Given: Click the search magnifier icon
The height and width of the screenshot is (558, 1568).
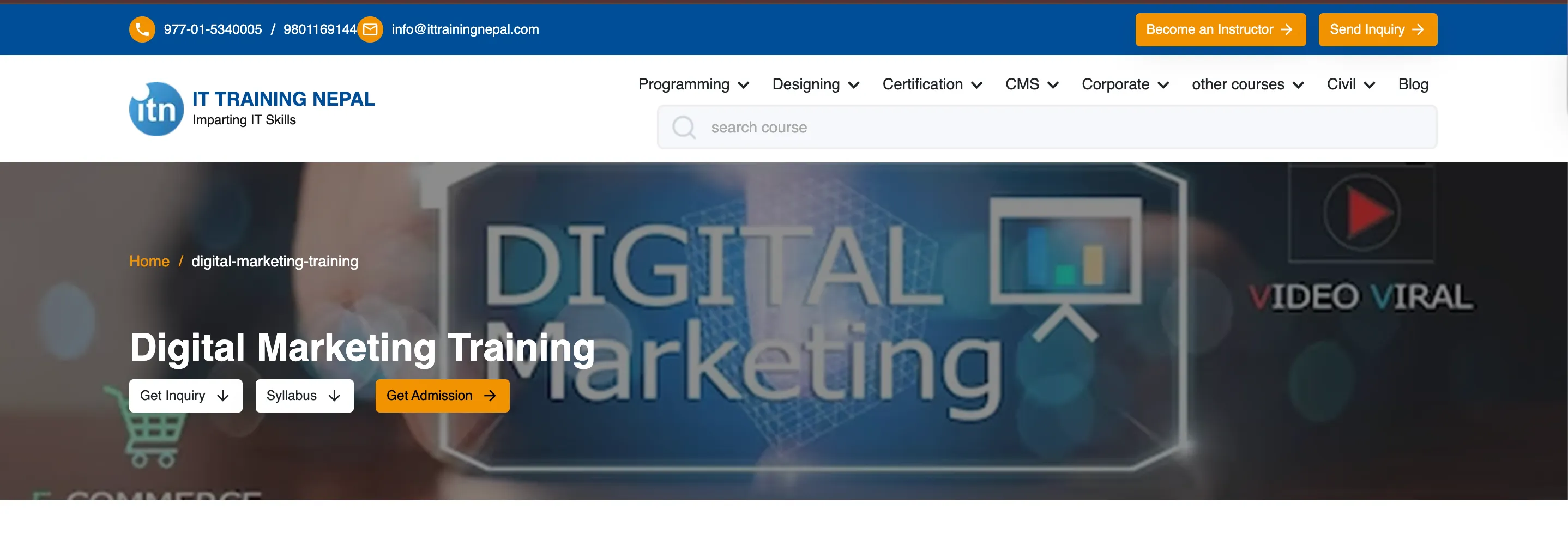Looking at the screenshot, I should (x=683, y=127).
